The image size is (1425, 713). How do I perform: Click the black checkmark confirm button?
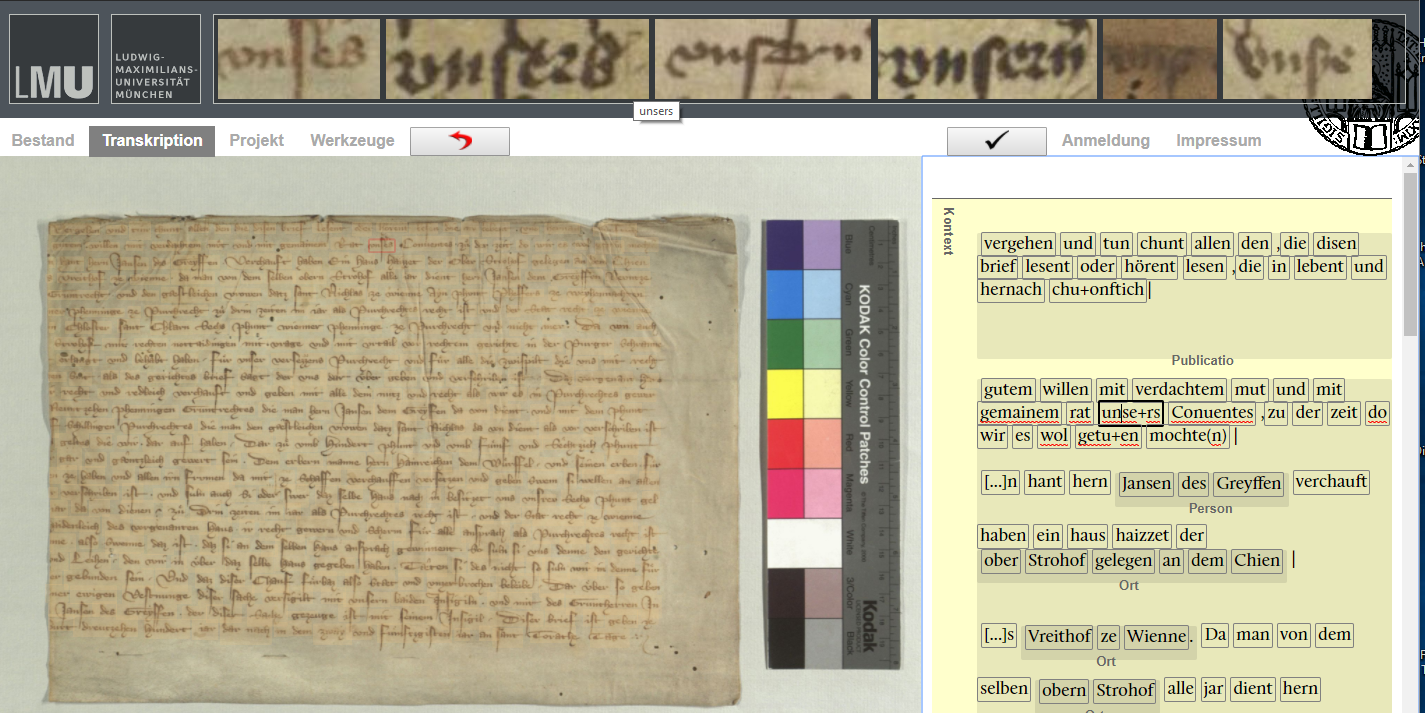tap(996, 141)
